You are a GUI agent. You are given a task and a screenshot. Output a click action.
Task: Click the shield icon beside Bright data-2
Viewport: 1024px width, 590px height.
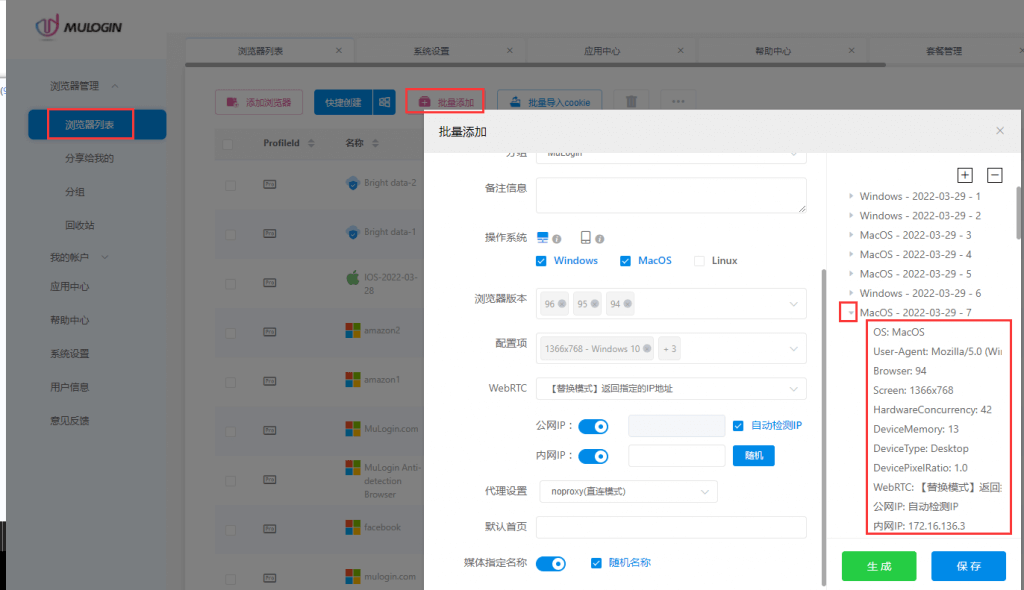click(x=353, y=184)
